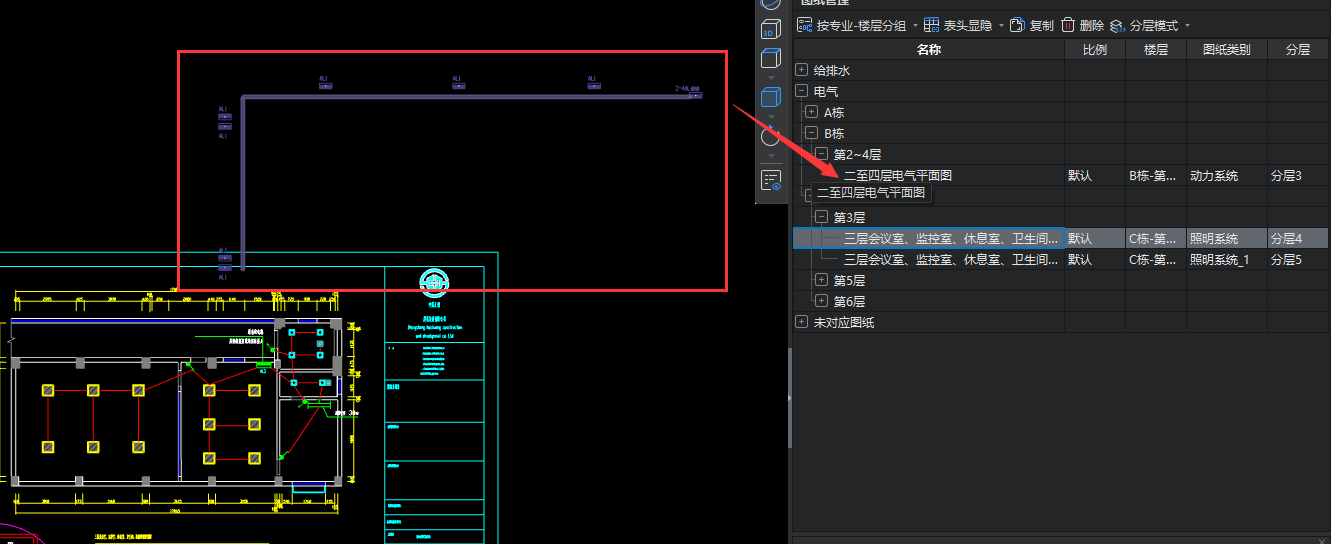
Task: Expand the 未对应图纸 tree node
Action: [801, 322]
